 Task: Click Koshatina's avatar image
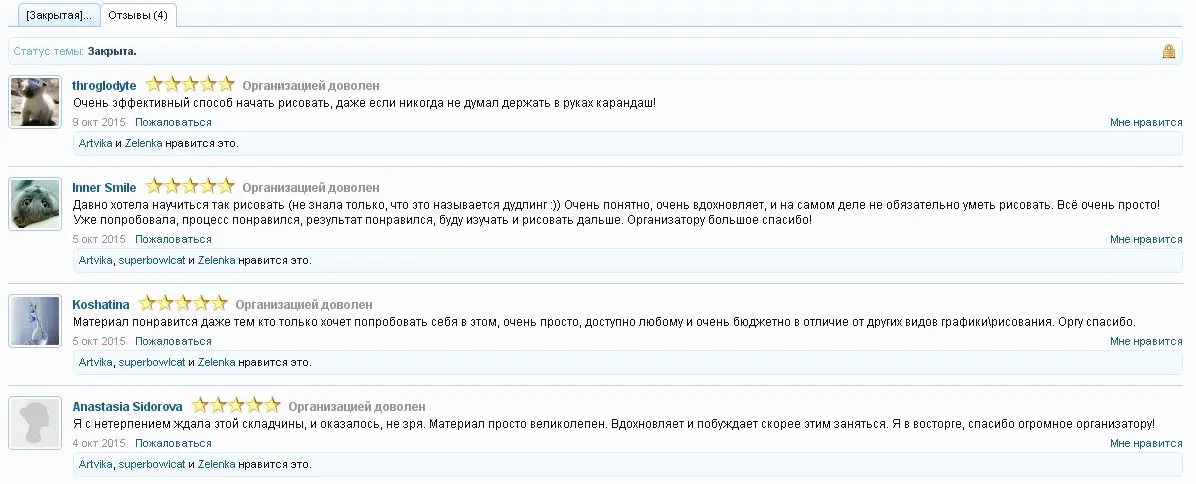[x=35, y=321]
